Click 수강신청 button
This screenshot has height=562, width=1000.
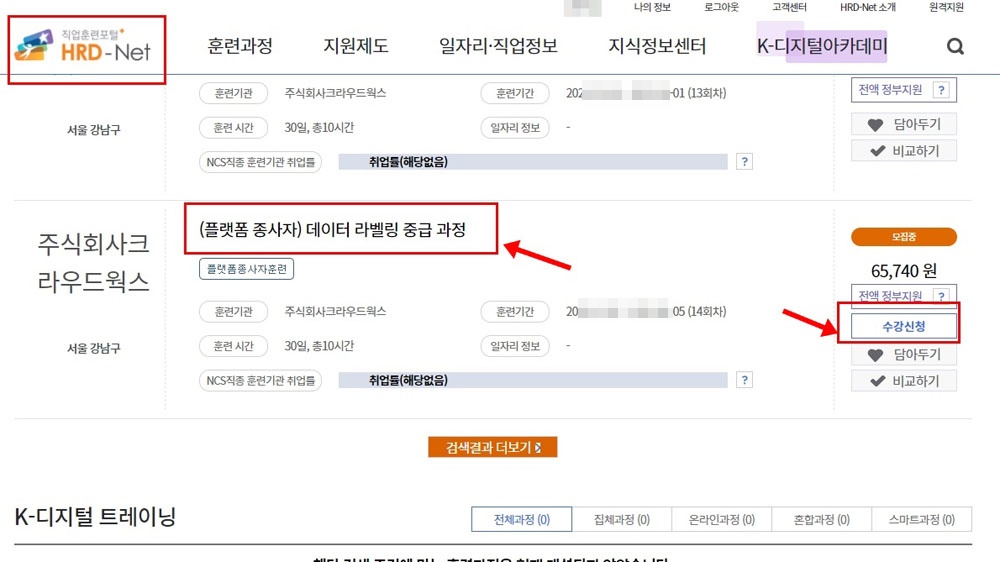(x=904, y=327)
